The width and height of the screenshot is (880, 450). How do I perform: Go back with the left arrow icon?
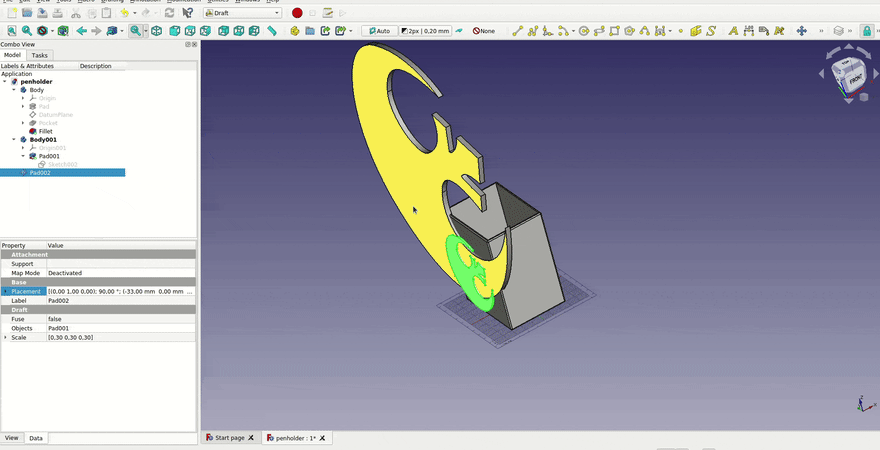click(x=82, y=31)
